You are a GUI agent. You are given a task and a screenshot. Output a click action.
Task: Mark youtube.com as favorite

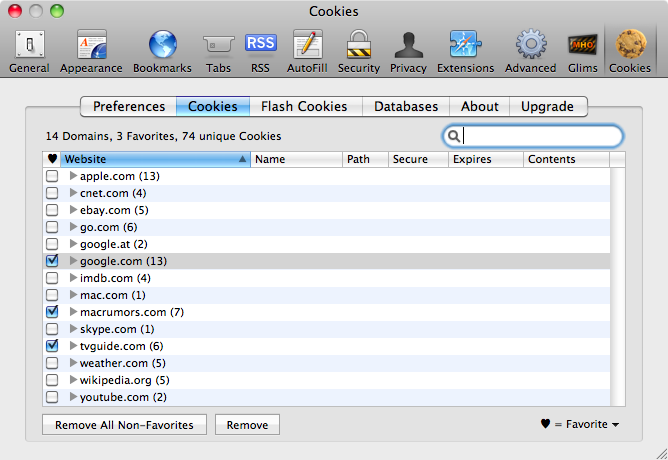(x=52, y=397)
